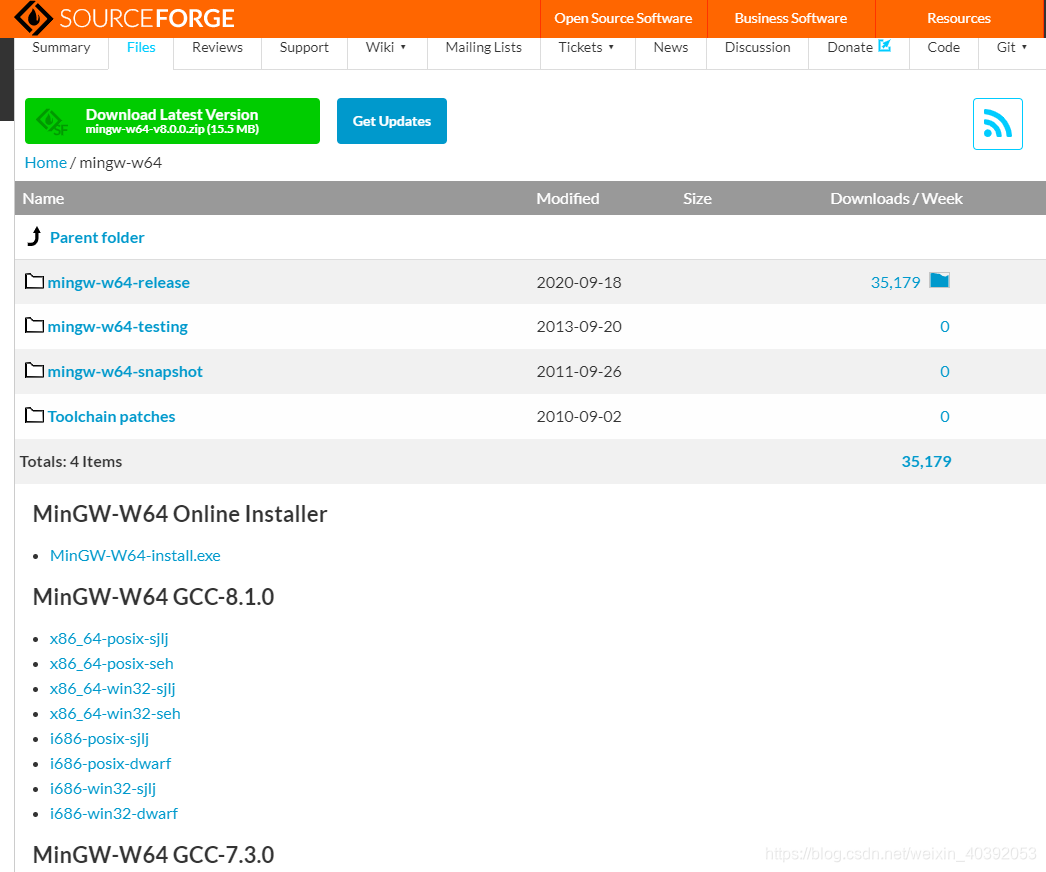
Task: Go to the Parent folder link
Action: pos(97,238)
